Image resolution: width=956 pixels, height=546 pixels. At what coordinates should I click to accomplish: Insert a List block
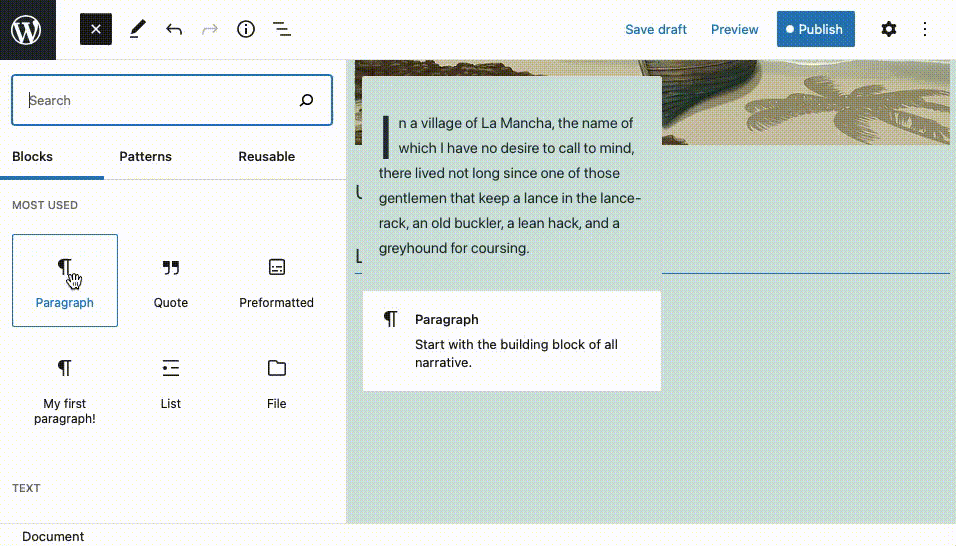171,384
